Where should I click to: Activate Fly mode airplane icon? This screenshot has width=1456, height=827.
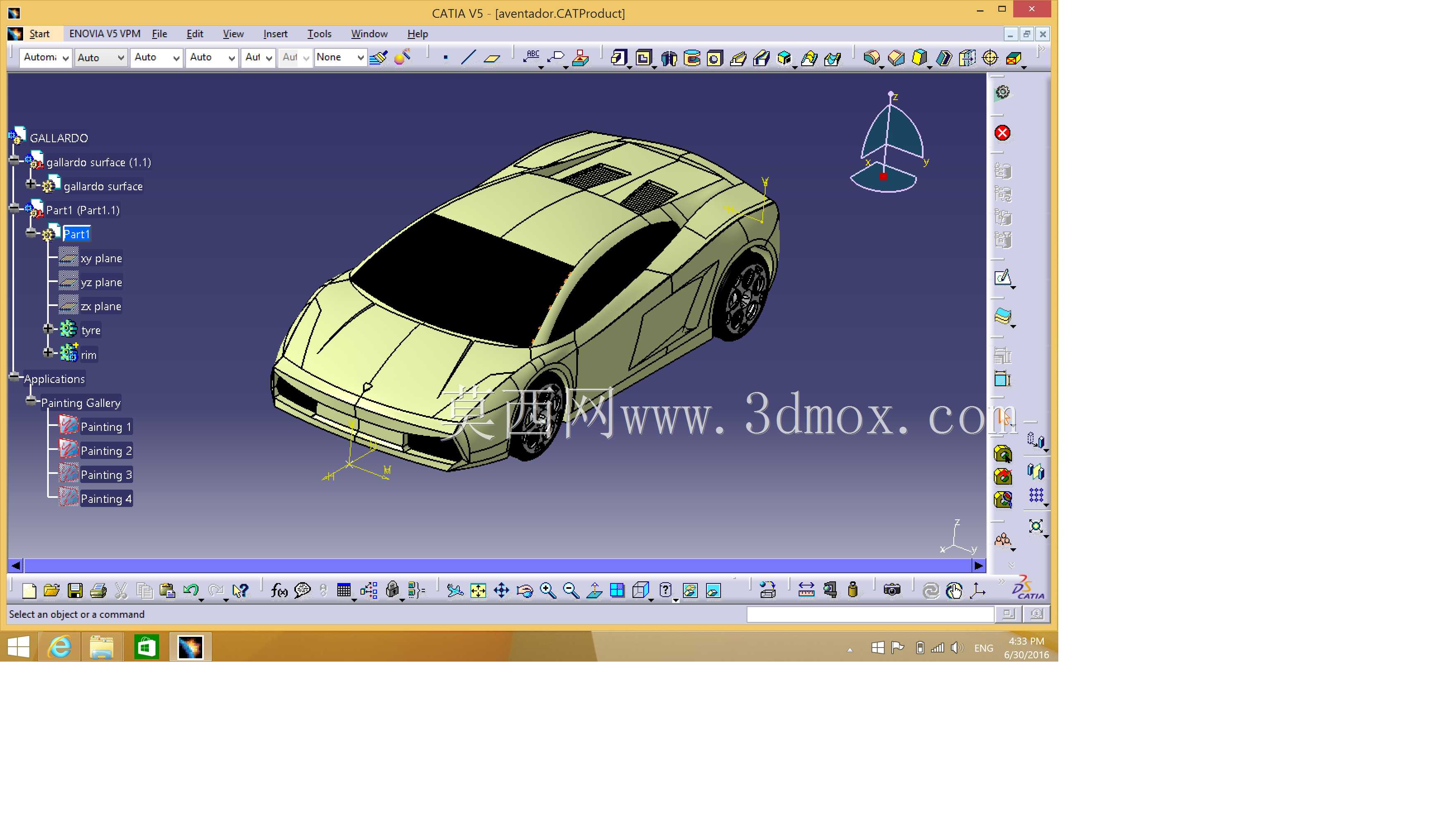455,591
